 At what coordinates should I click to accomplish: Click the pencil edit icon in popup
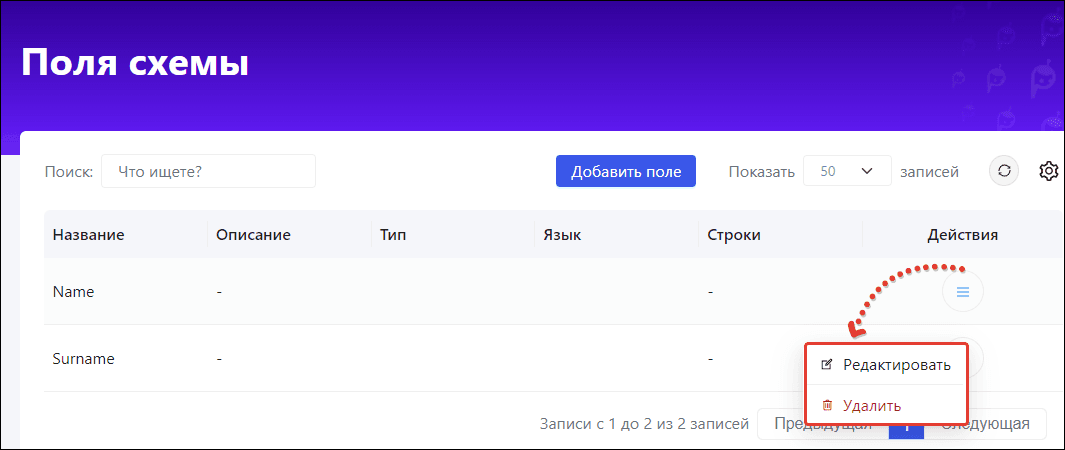click(x=827, y=364)
